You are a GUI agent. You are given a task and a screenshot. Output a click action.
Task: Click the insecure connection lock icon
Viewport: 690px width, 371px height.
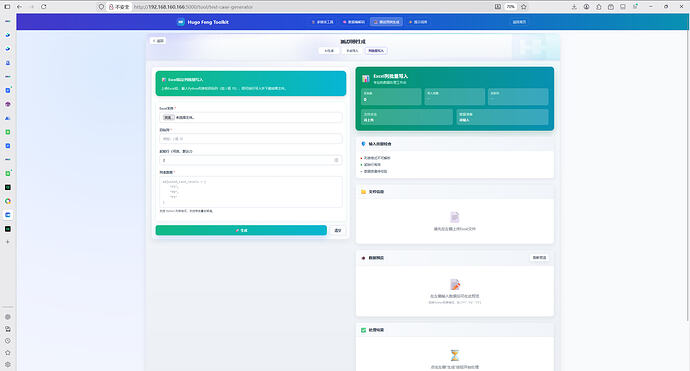click(x=111, y=7)
